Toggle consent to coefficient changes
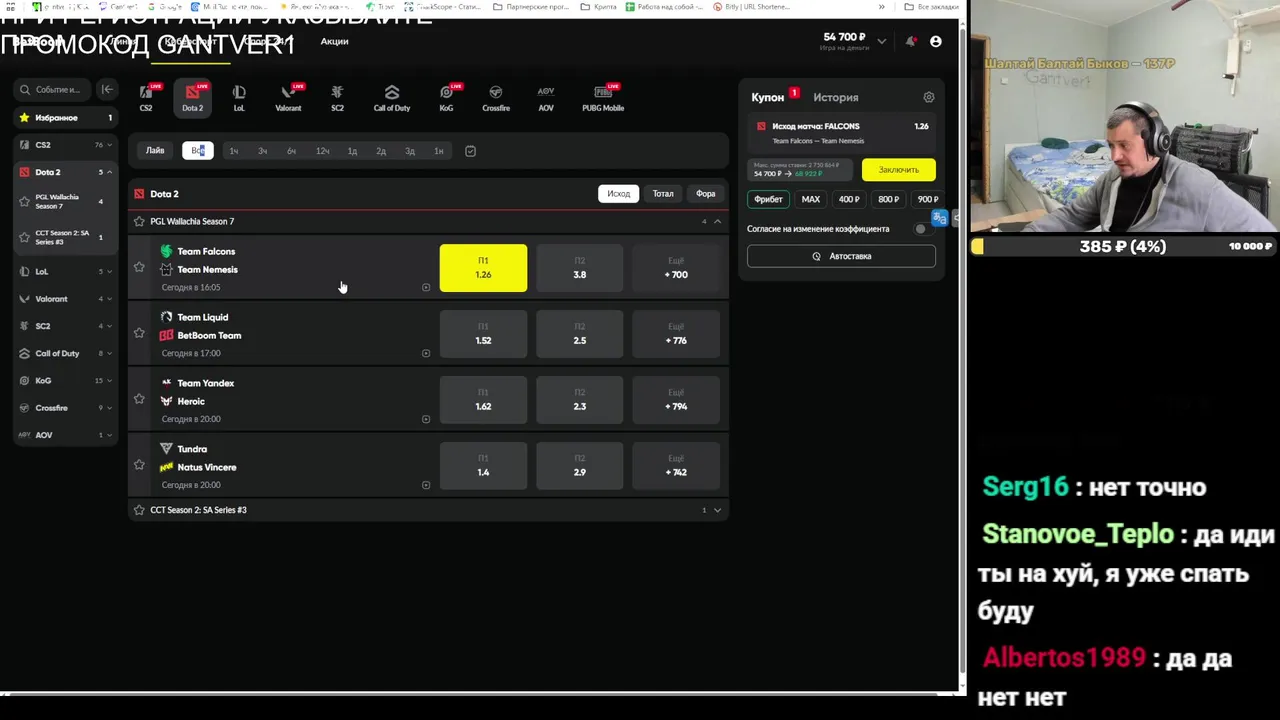1280x720 pixels. [x=922, y=229]
